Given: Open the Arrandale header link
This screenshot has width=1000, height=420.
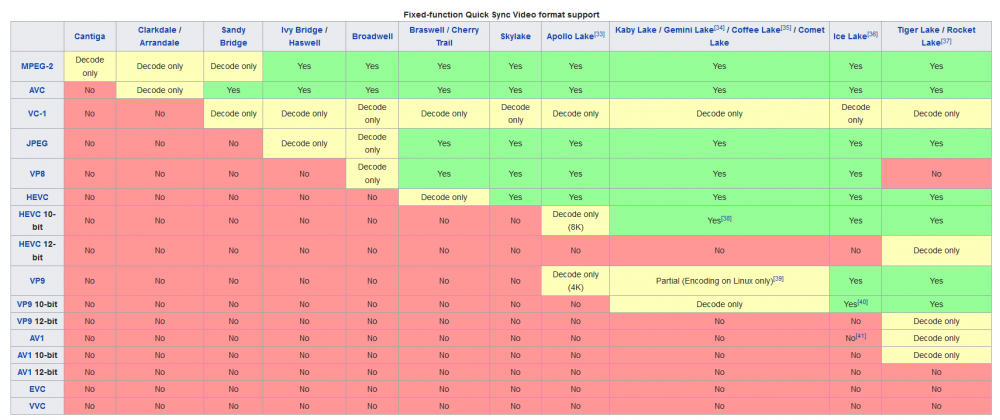Looking at the screenshot, I should pyautogui.click(x=159, y=43).
